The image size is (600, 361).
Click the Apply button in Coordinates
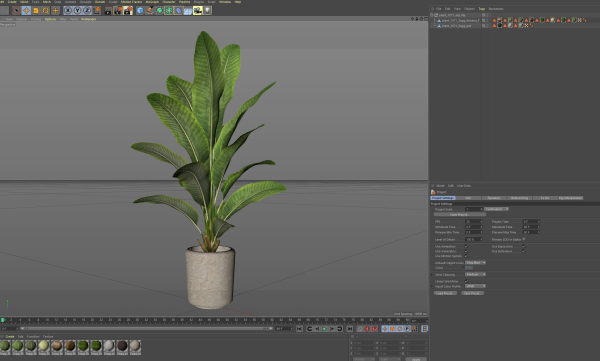(x=416, y=359)
